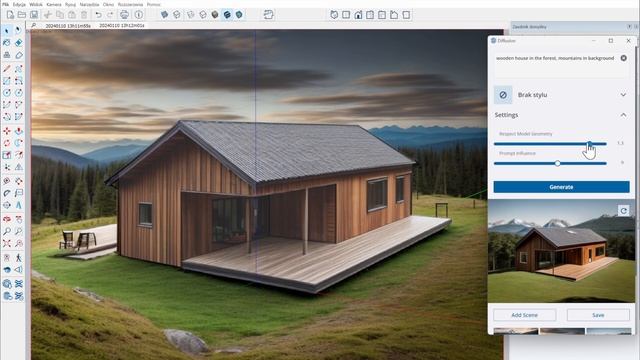Click the Zoom Extents tool

[x=7, y=244]
